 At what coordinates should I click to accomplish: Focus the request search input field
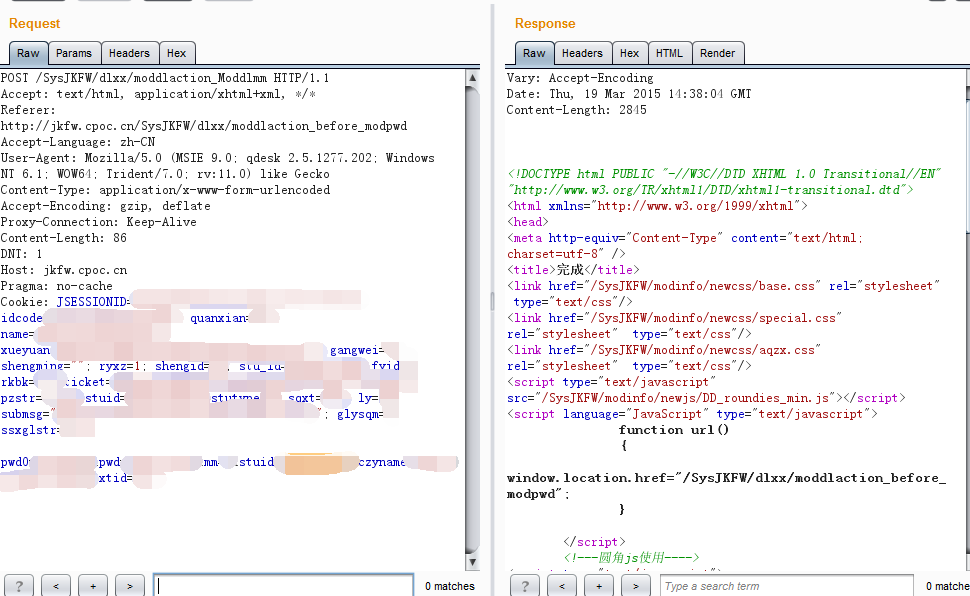coord(283,585)
